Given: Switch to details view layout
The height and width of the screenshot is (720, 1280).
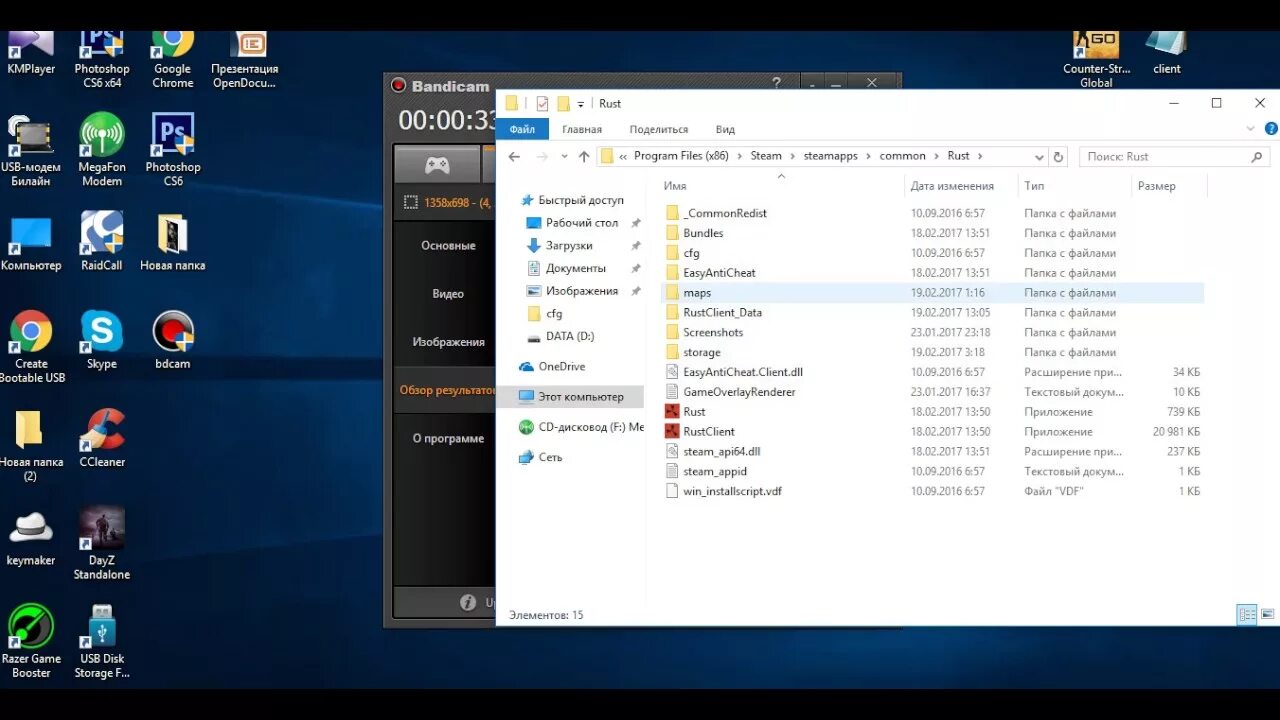Looking at the screenshot, I should 1247,614.
